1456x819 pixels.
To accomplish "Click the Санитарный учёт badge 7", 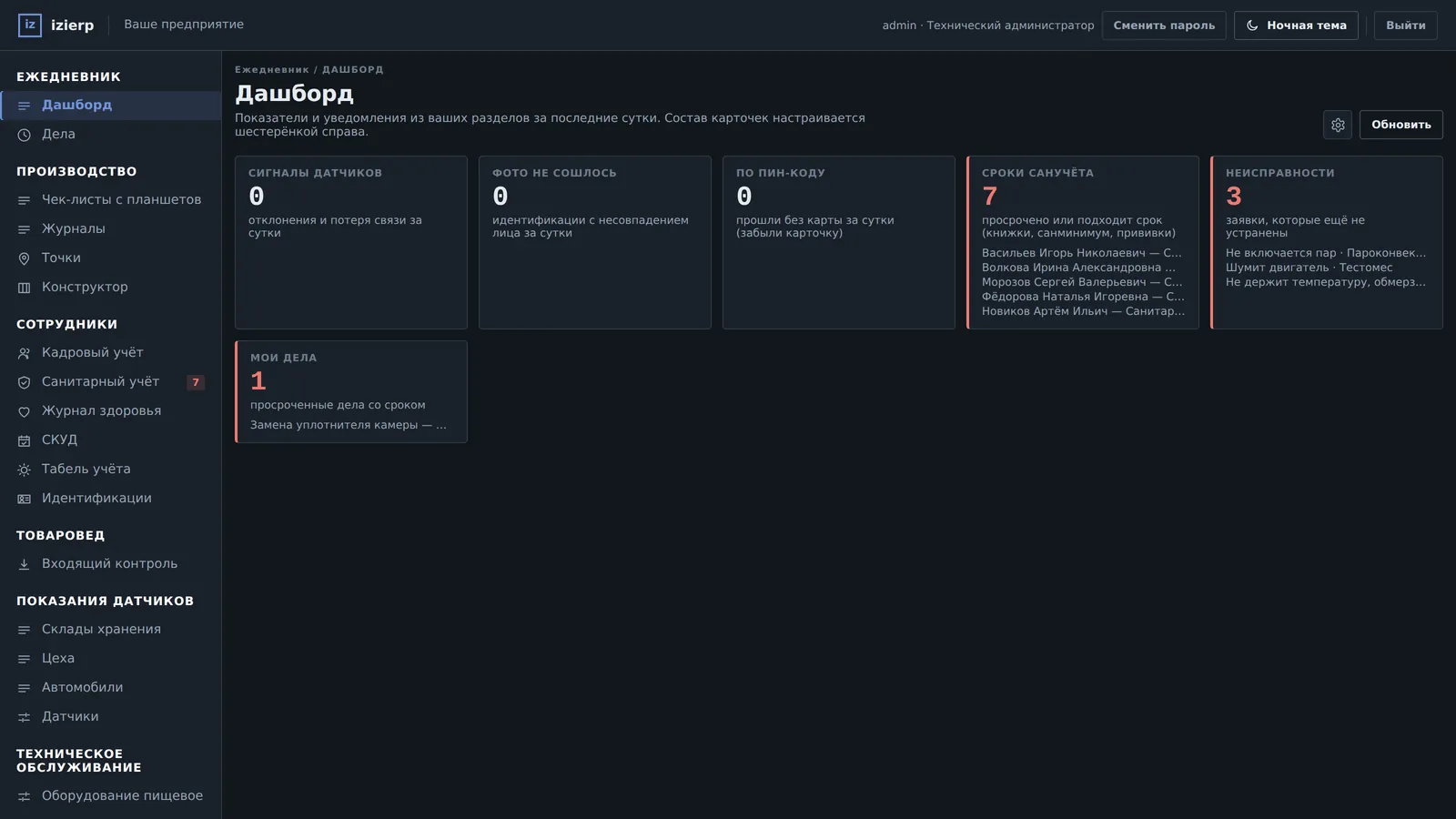I will pyautogui.click(x=196, y=382).
